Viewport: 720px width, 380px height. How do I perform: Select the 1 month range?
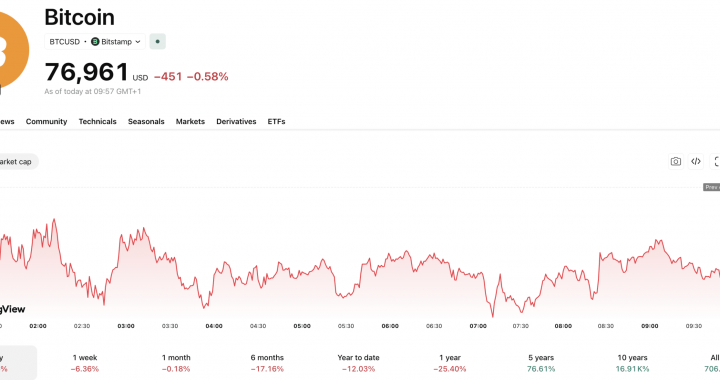(x=176, y=363)
